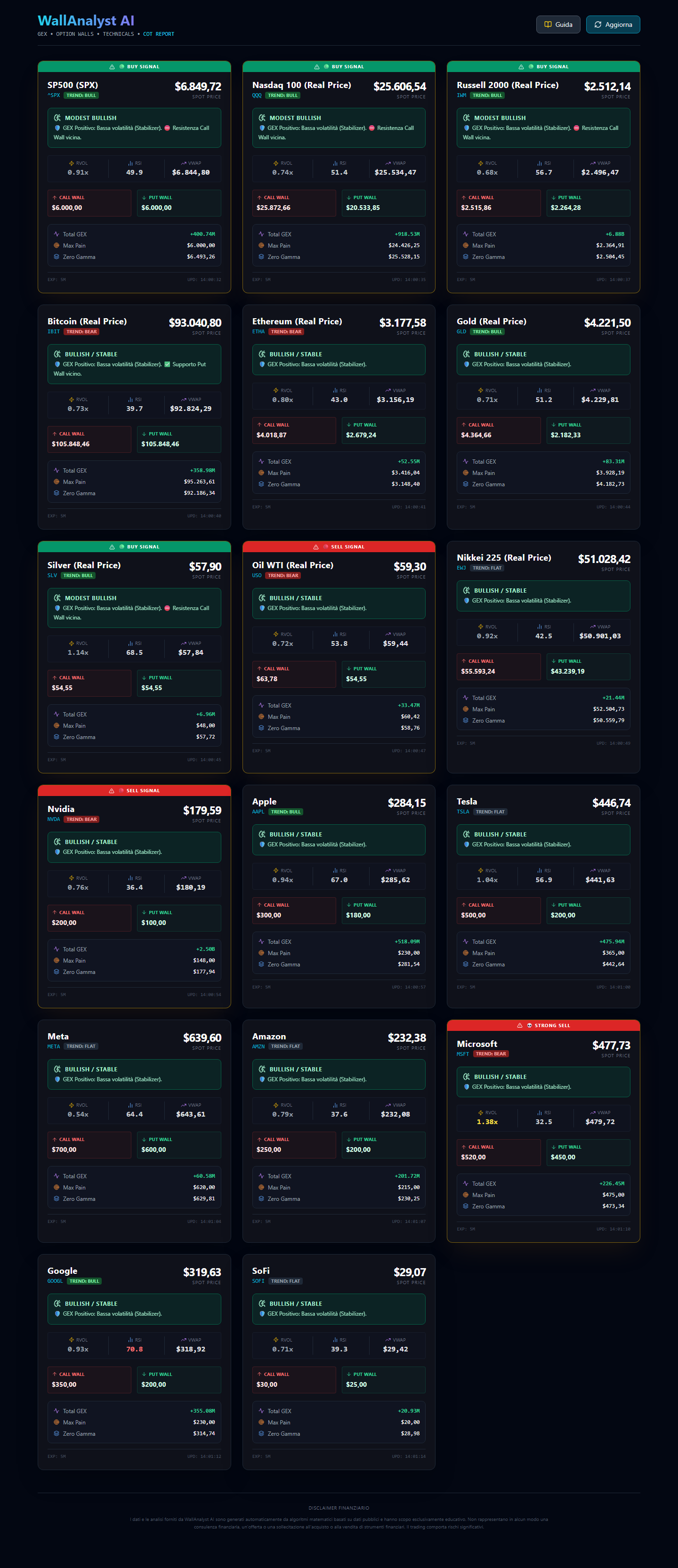Refresh data with the Aggiorna button

pos(612,24)
